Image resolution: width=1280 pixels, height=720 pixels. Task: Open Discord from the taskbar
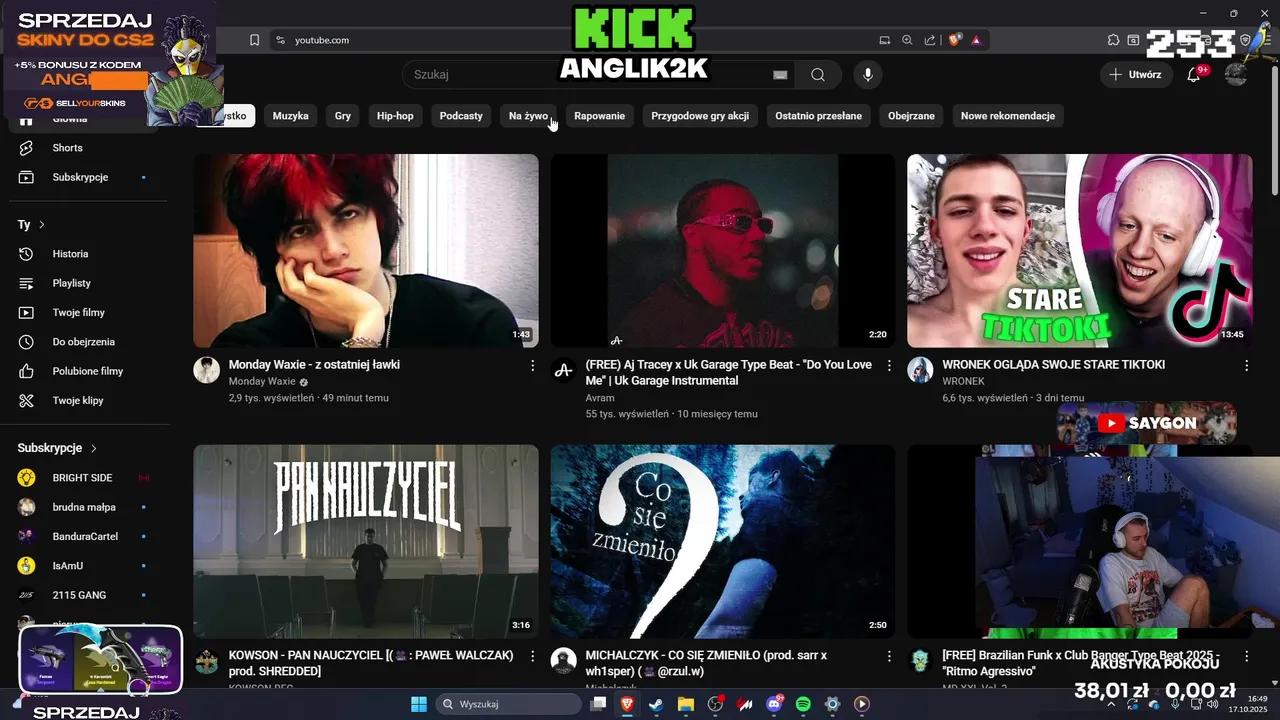[x=774, y=704]
